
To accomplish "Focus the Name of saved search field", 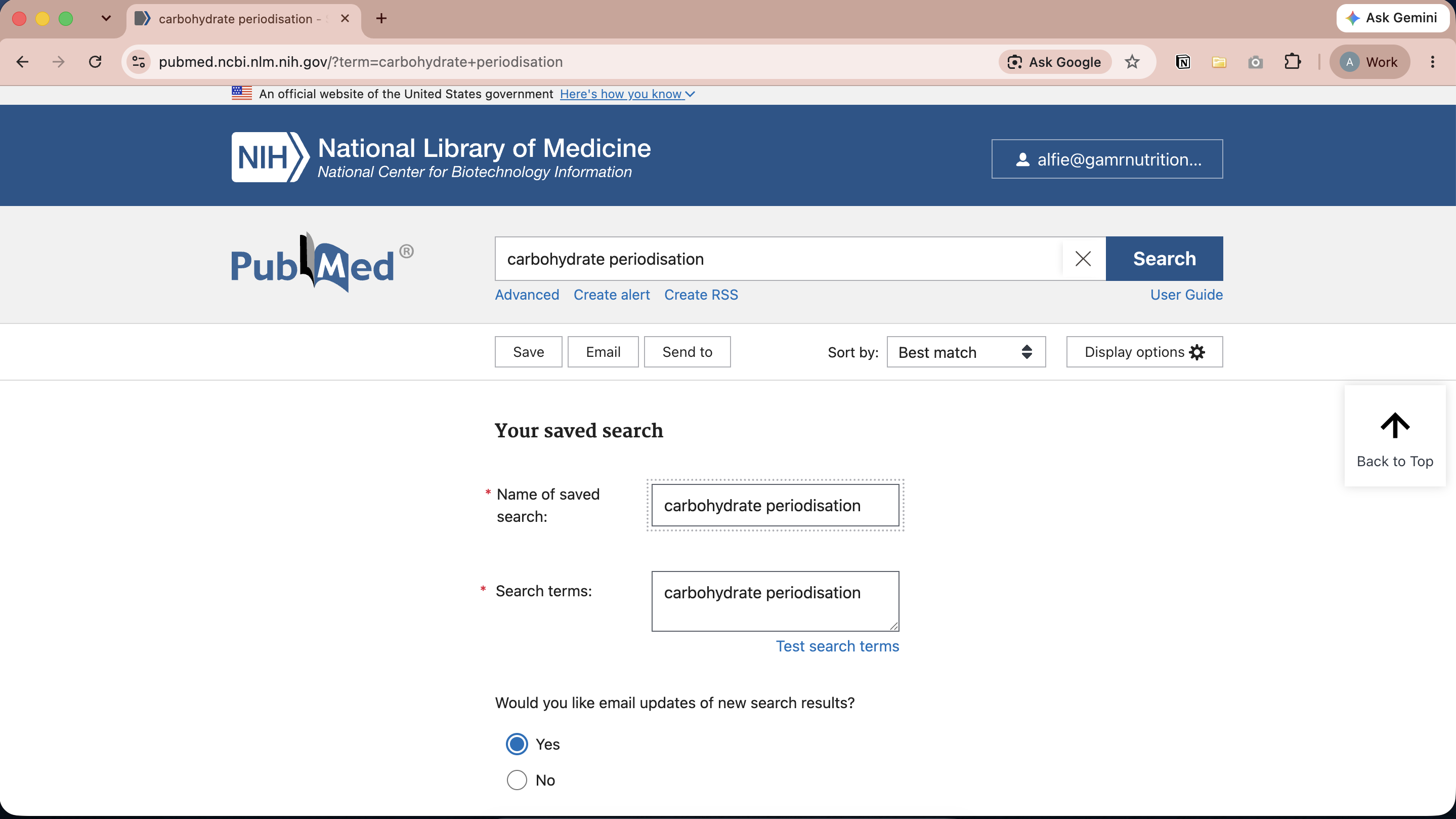I will tap(775, 505).
